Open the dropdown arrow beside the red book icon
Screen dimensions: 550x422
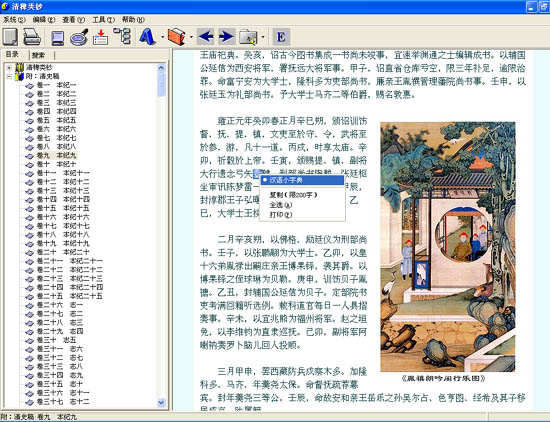[191, 37]
